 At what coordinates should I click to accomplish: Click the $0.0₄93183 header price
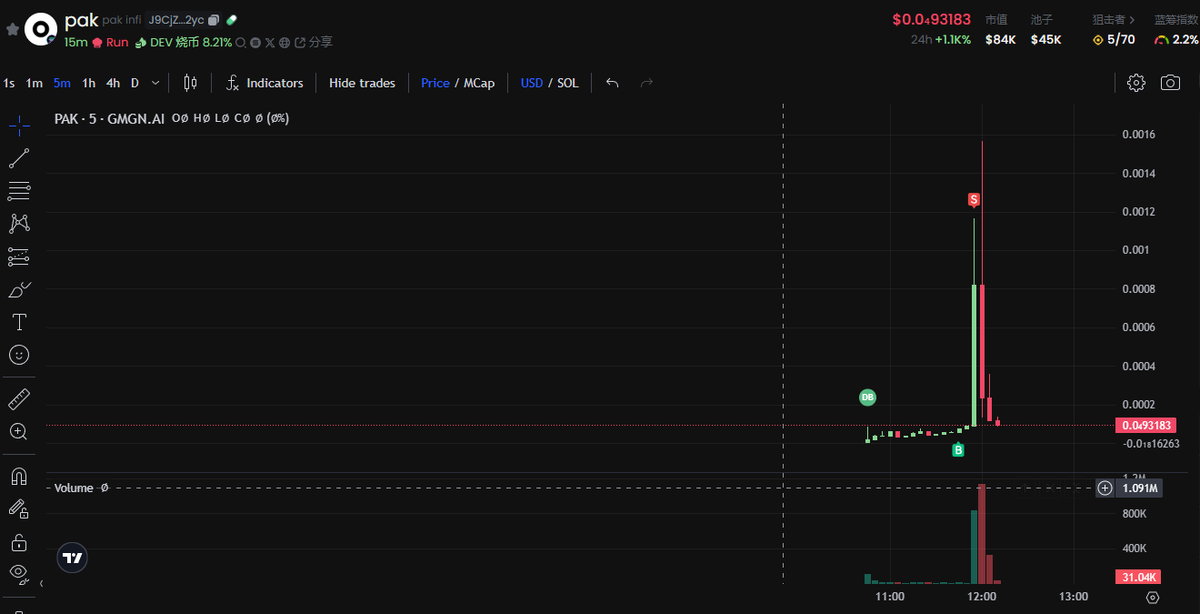pos(932,19)
